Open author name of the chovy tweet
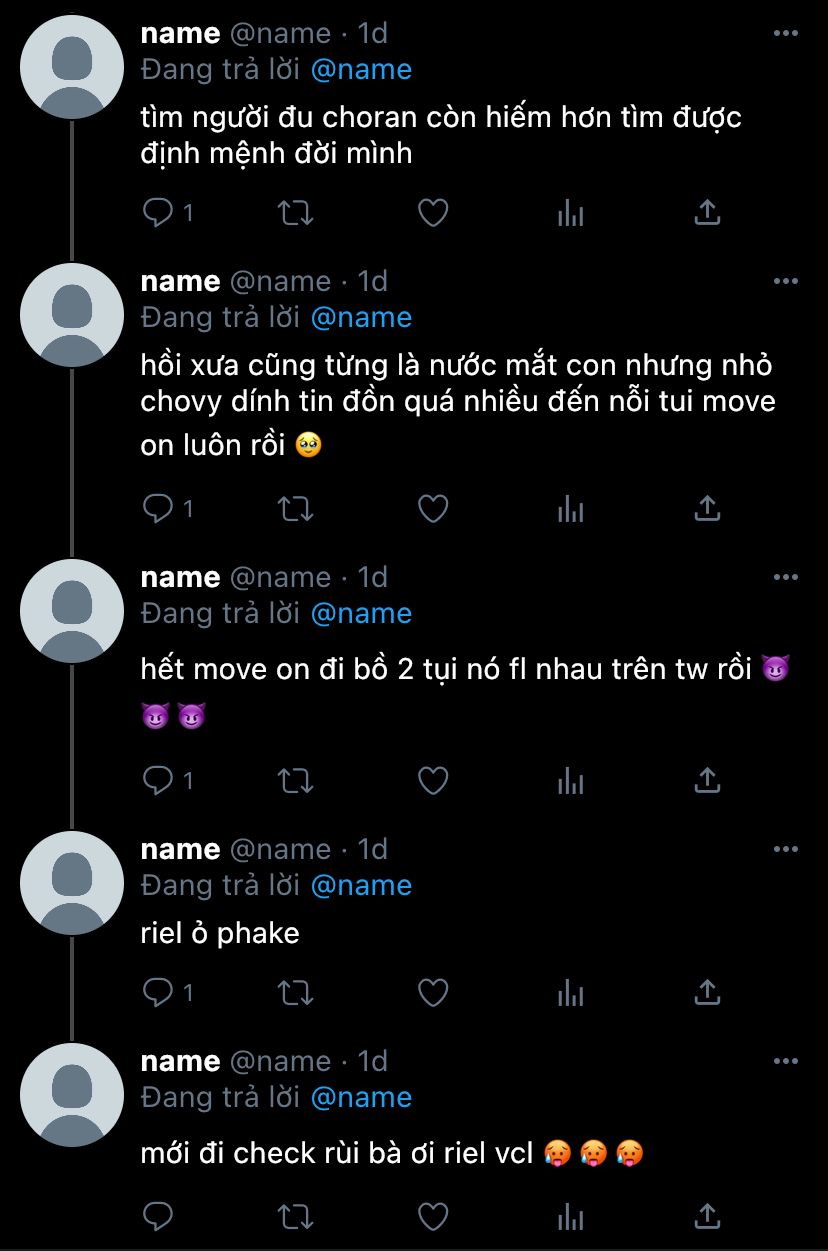828x1251 pixels. (x=180, y=281)
